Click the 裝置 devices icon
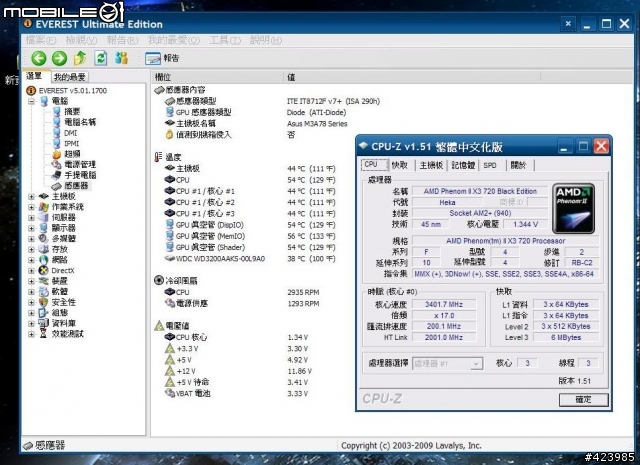 [44, 281]
